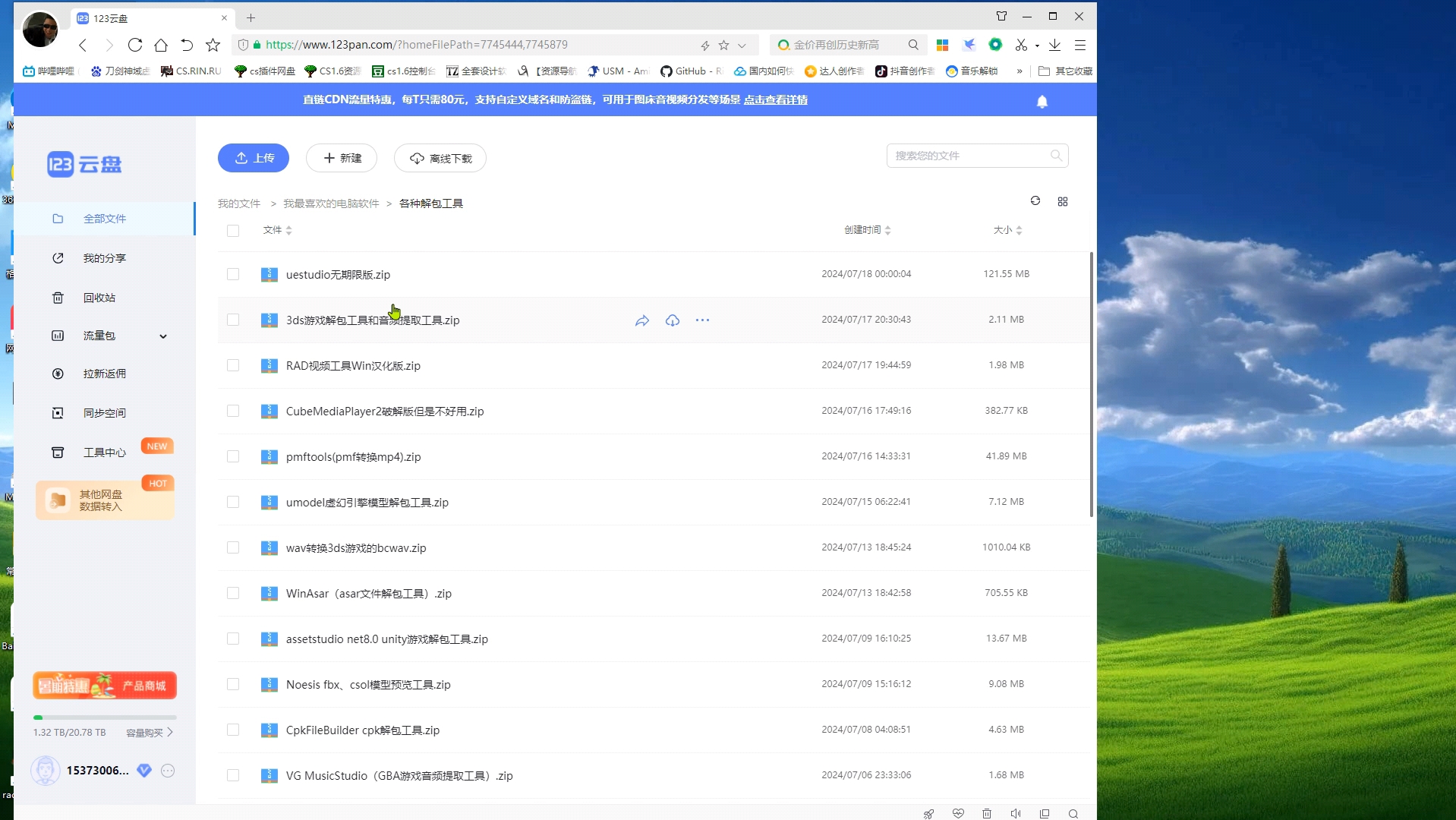Click the cloud download icon on the 3ds游戏解包工具 row
This screenshot has height=820, width=1456.
coord(673,320)
